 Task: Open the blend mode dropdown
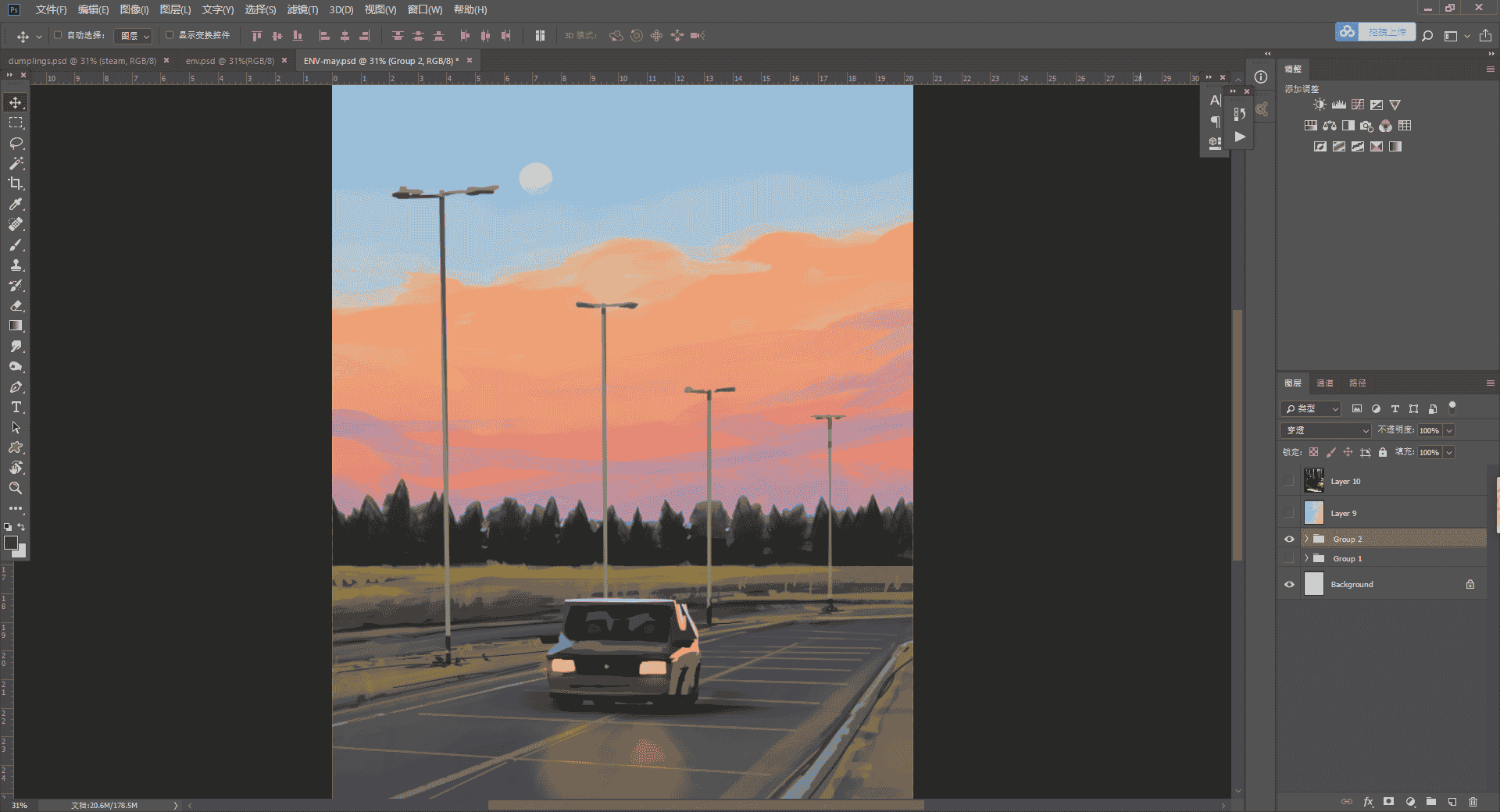coord(1326,430)
